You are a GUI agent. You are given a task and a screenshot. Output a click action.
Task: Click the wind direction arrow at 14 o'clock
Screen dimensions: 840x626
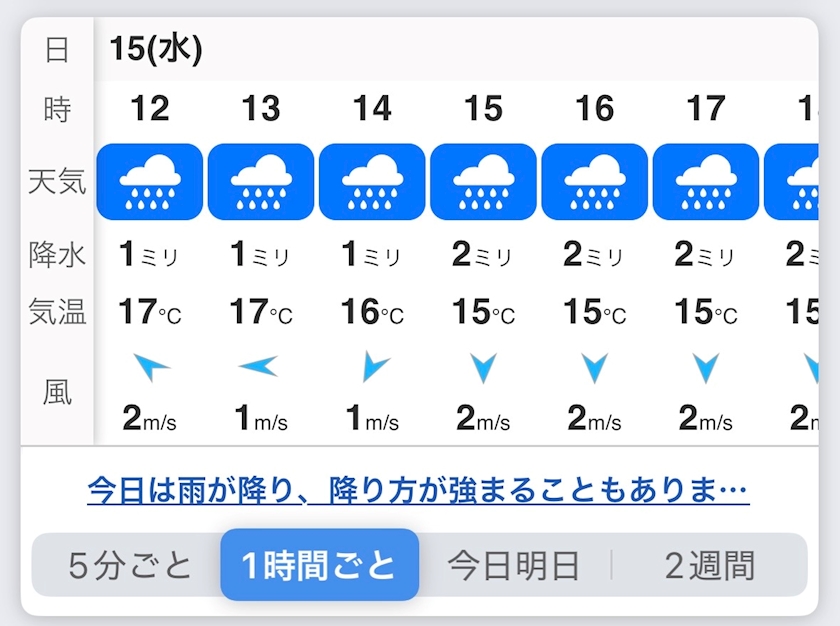pyautogui.click(x=373, y=368)
